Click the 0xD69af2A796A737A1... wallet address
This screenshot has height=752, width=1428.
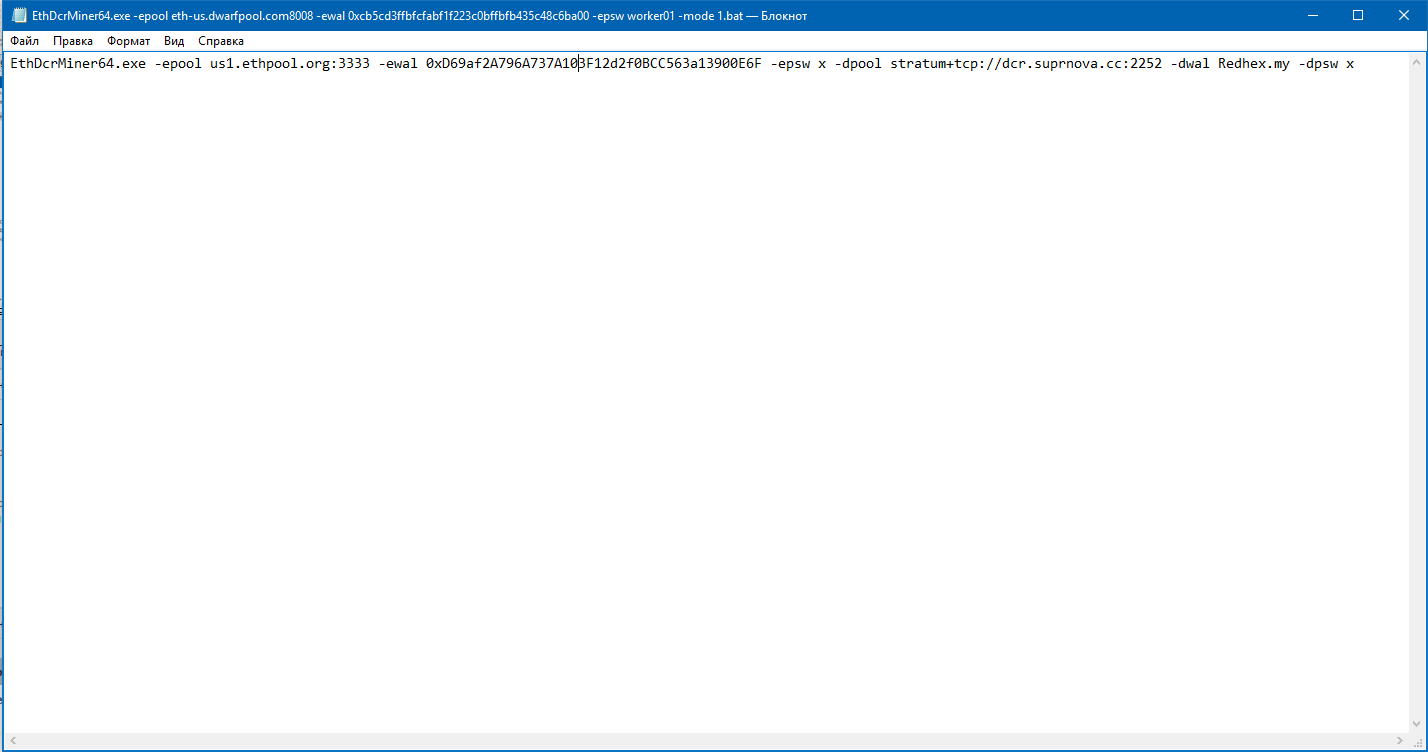click(594, 64)
